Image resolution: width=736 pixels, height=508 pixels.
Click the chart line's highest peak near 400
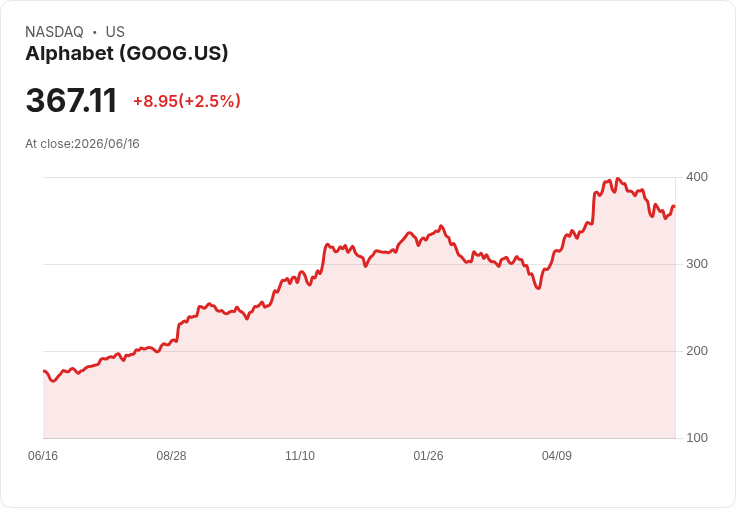tap(617, 179)
